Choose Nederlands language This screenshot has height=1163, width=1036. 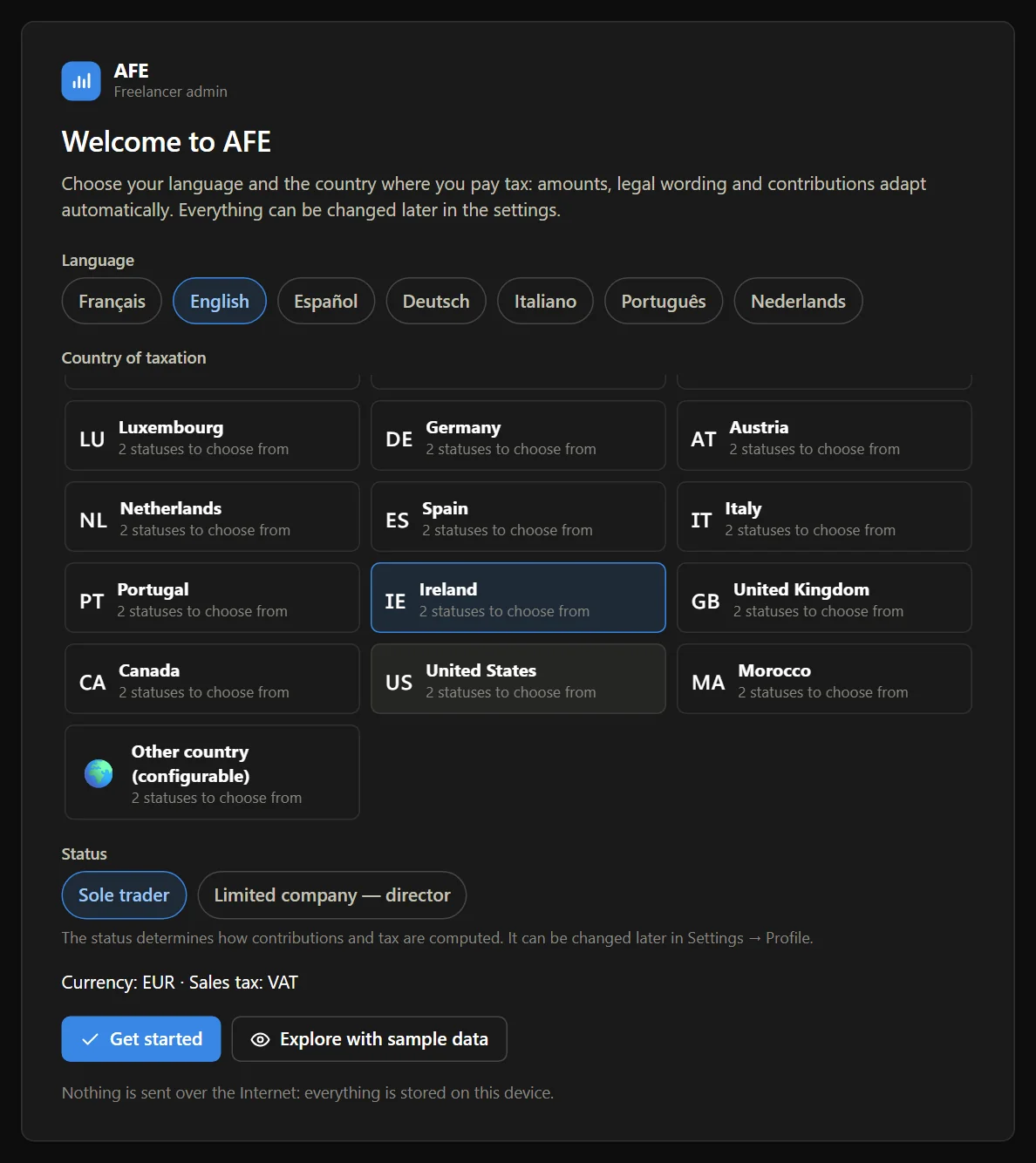click(x=798, y=301)
